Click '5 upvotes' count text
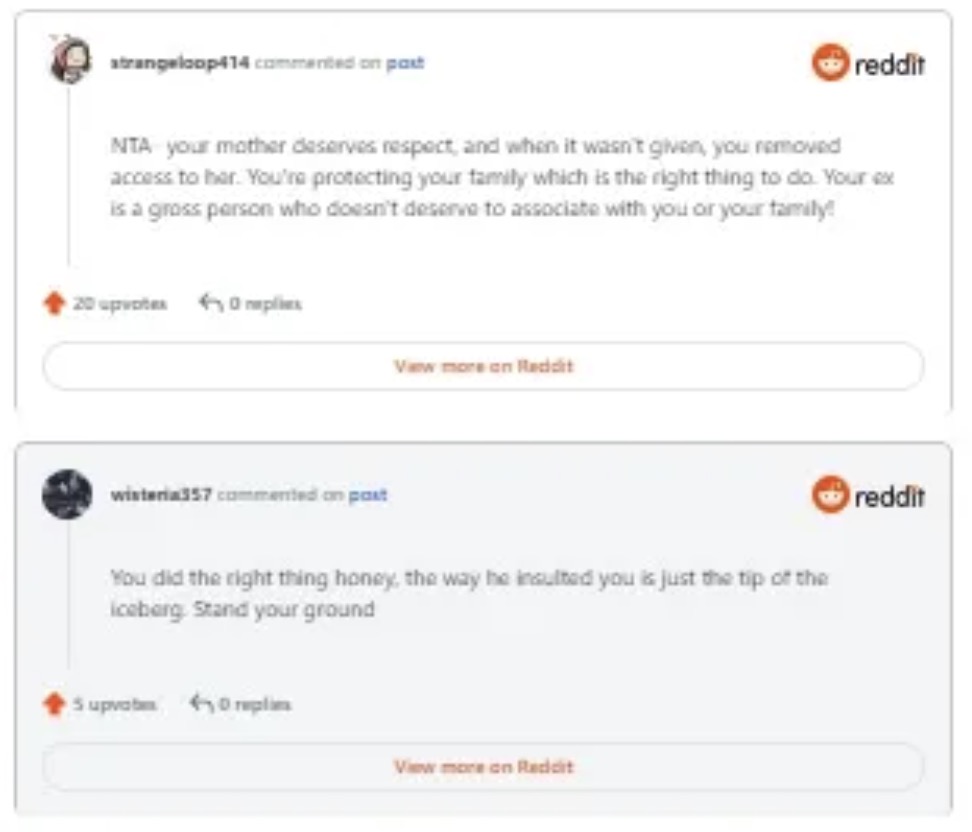Viewport: 972px width, 832px height. [x=114, y=704]
